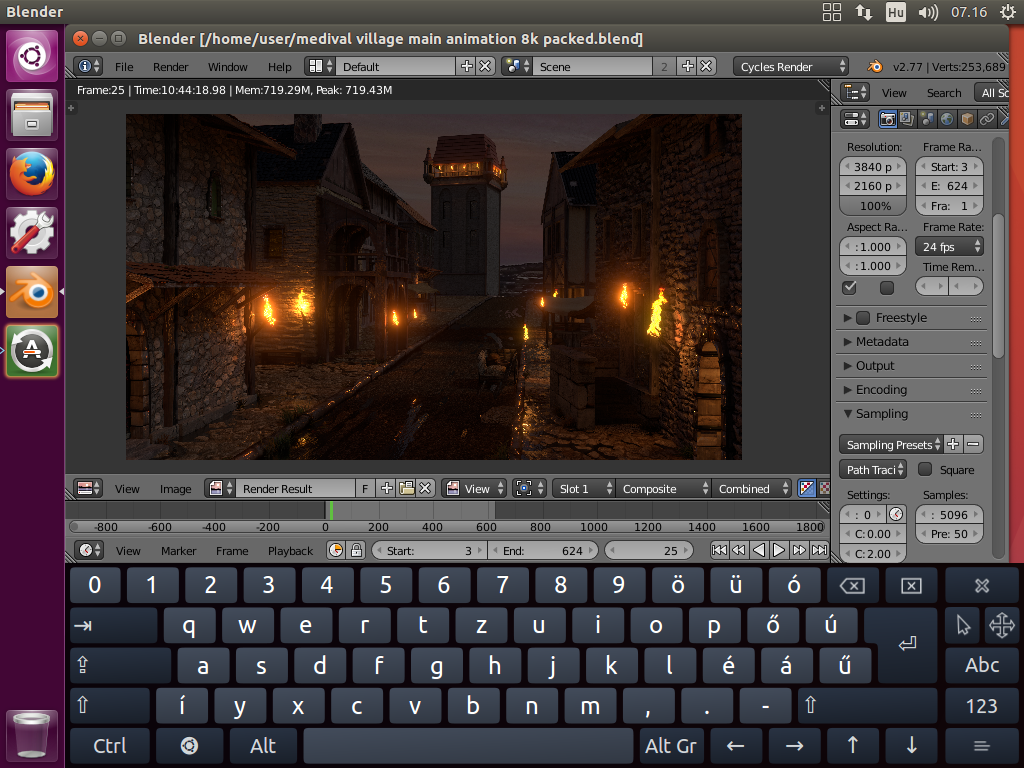Open the Sampling Presets dropdown
The image size is (1024, 768).
pos(891,445)
